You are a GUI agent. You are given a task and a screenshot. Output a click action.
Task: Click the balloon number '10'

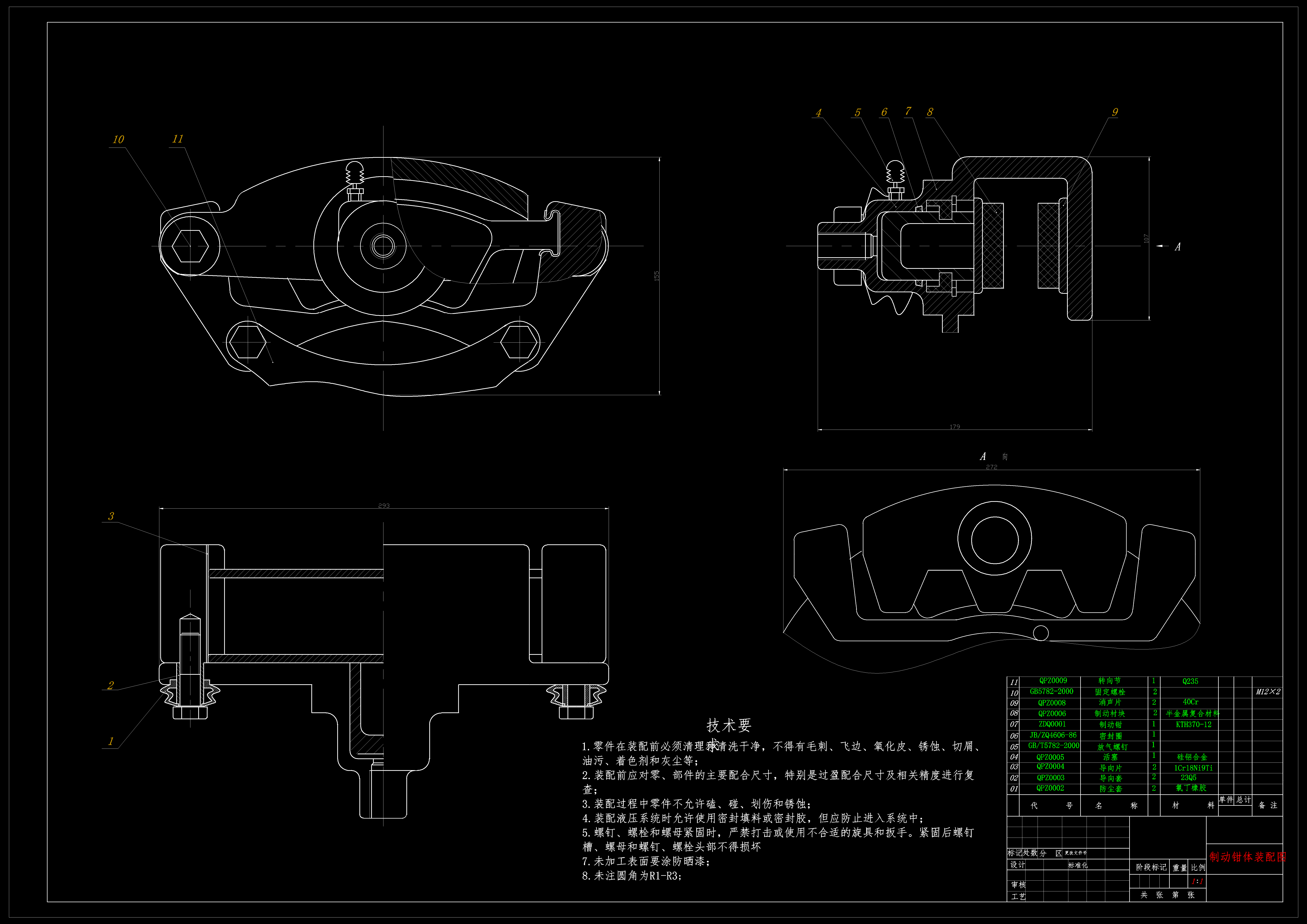(118, 140)
